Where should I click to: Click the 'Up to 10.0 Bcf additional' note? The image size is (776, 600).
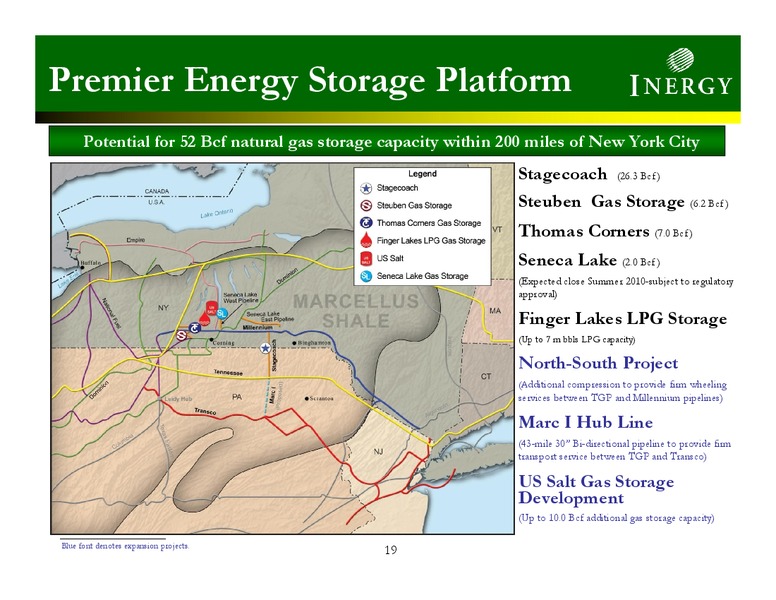coord(616,518)
